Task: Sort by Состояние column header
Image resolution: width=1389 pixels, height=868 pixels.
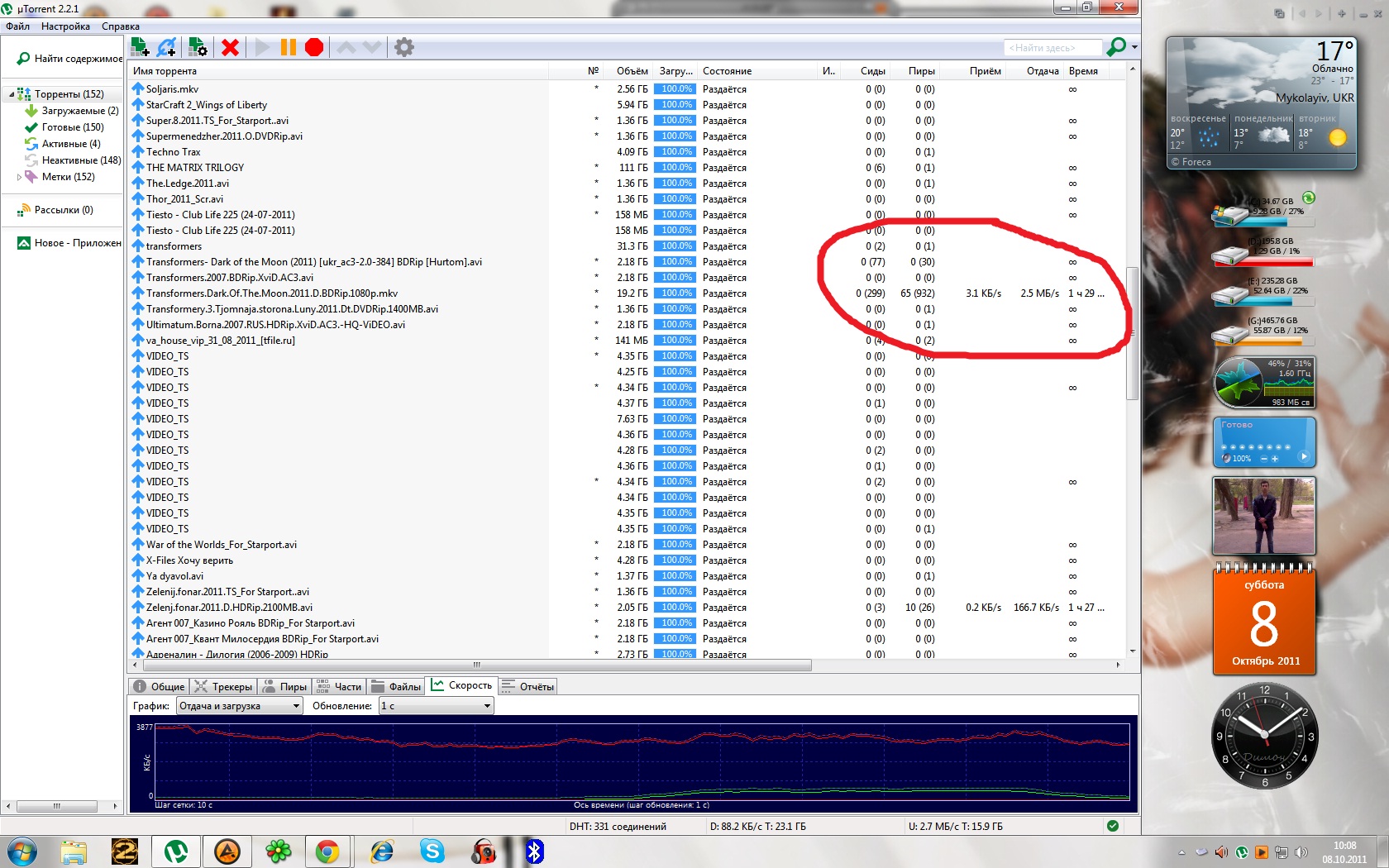Action: 757,71
